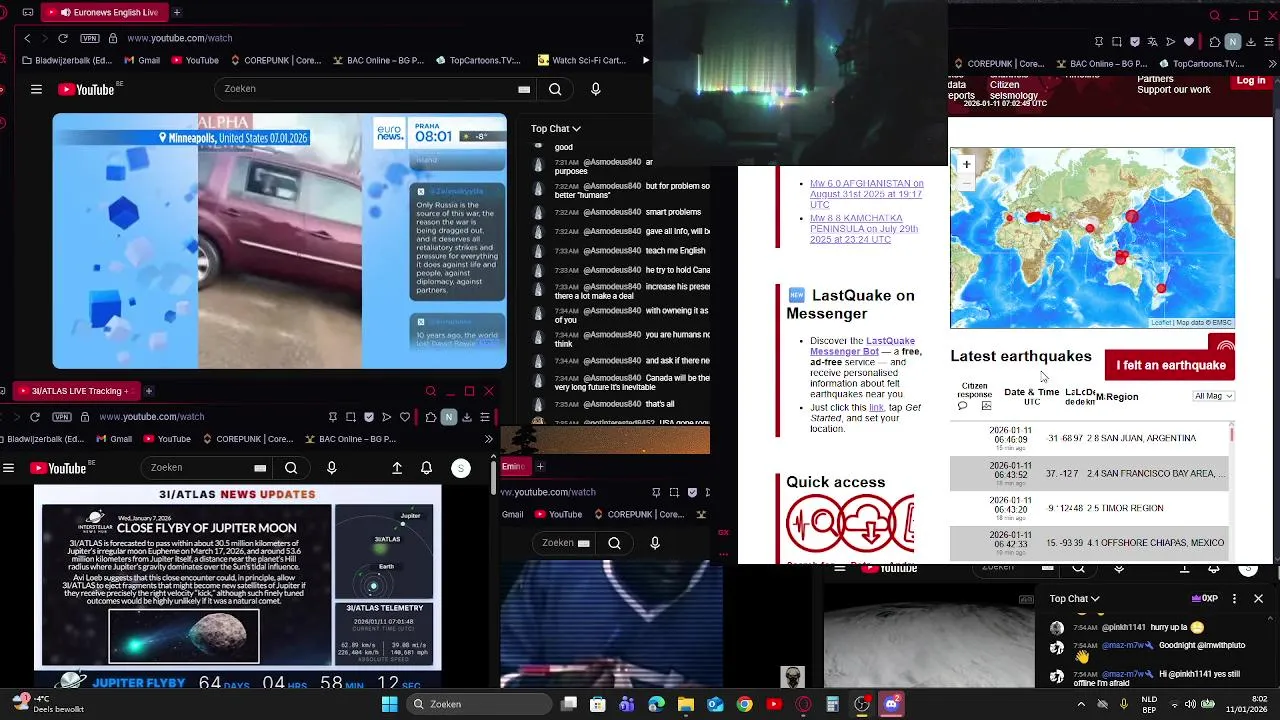Show hidden bookmarks in 3I/ATLAS bookmark bar

489,439
